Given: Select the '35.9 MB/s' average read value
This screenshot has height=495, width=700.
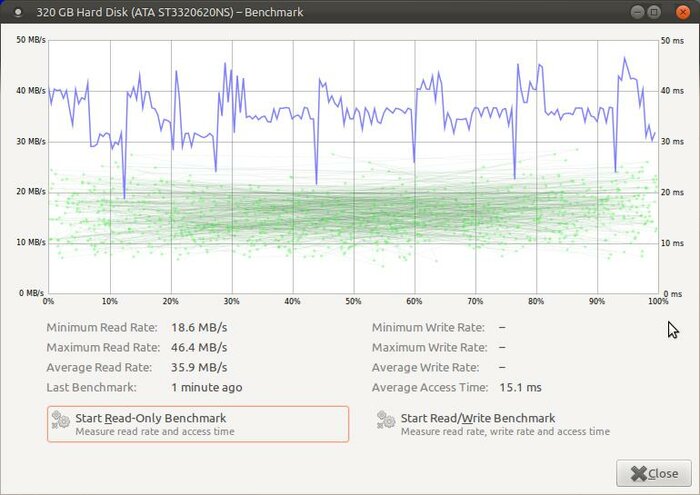Looking at the screenshot, I should pos(199,367).
